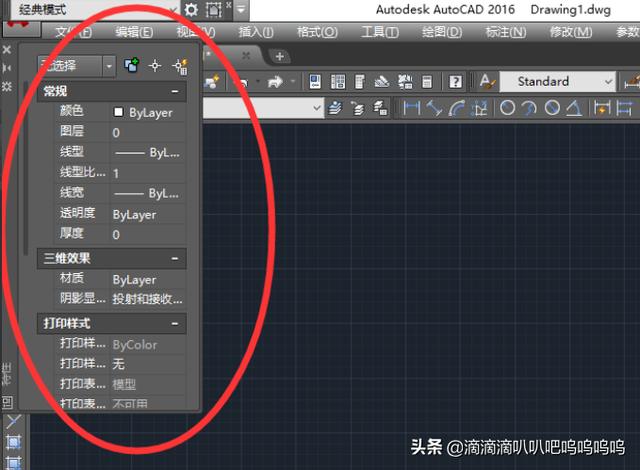
Task: Collapse the 常规 properties section
Action: (x=175, y=91)
